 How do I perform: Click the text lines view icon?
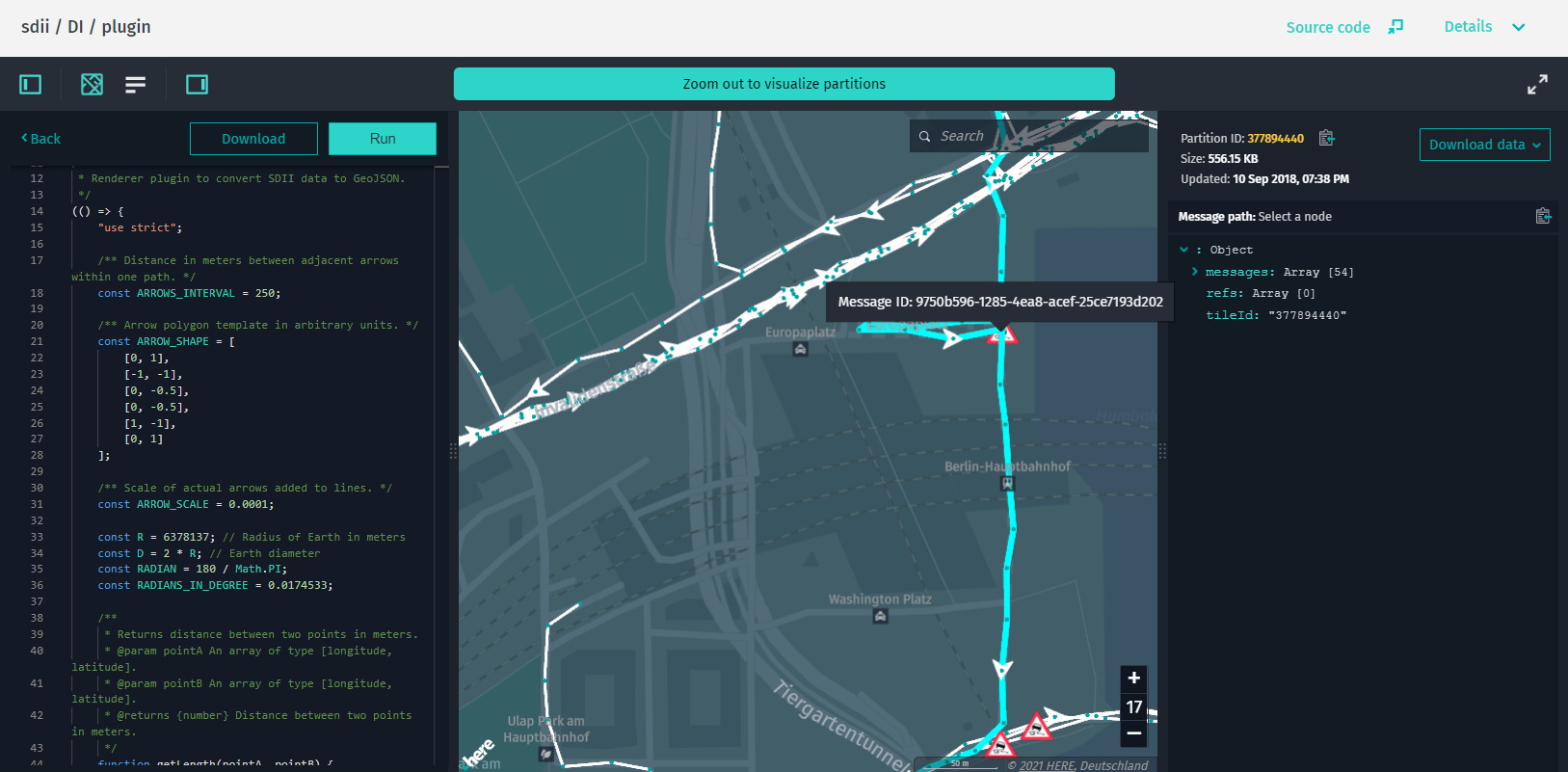tap(136, 85)
